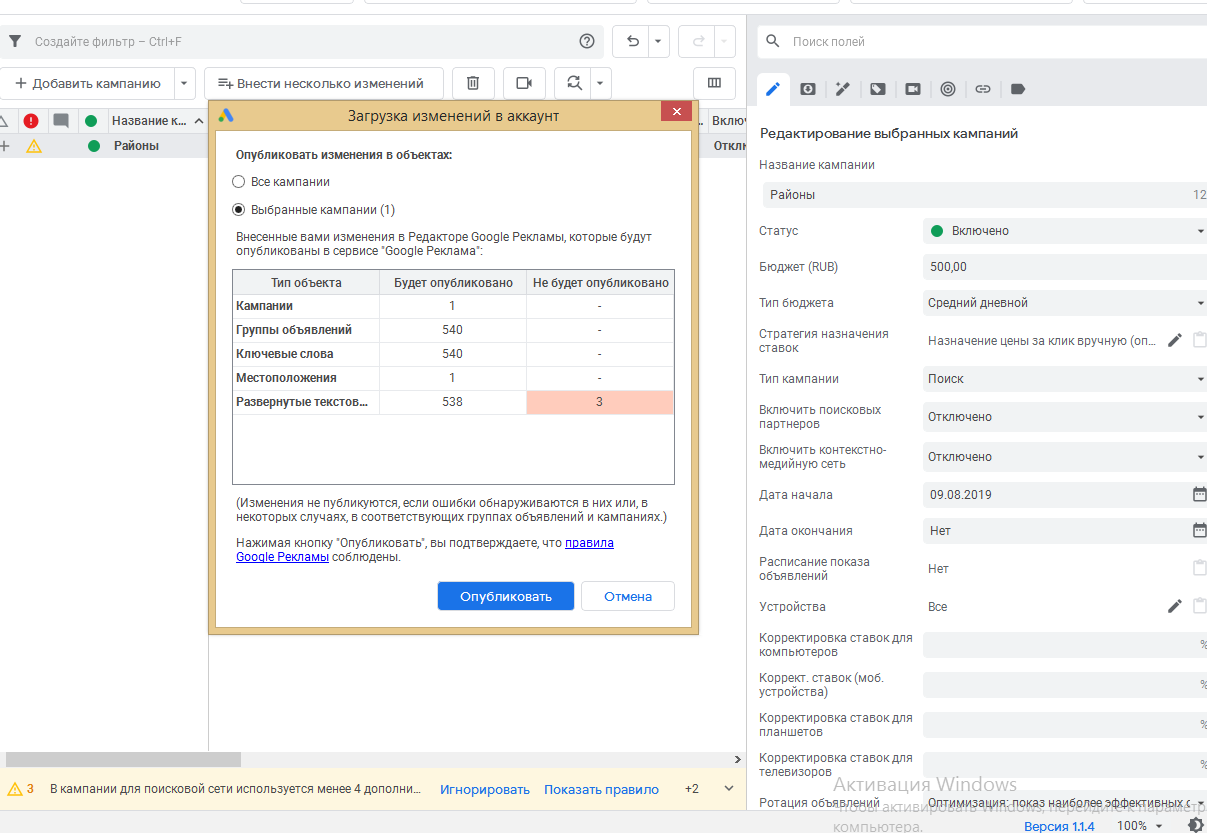Select the Районы campaign row name

pyautogui.click(x=135, y=146)
